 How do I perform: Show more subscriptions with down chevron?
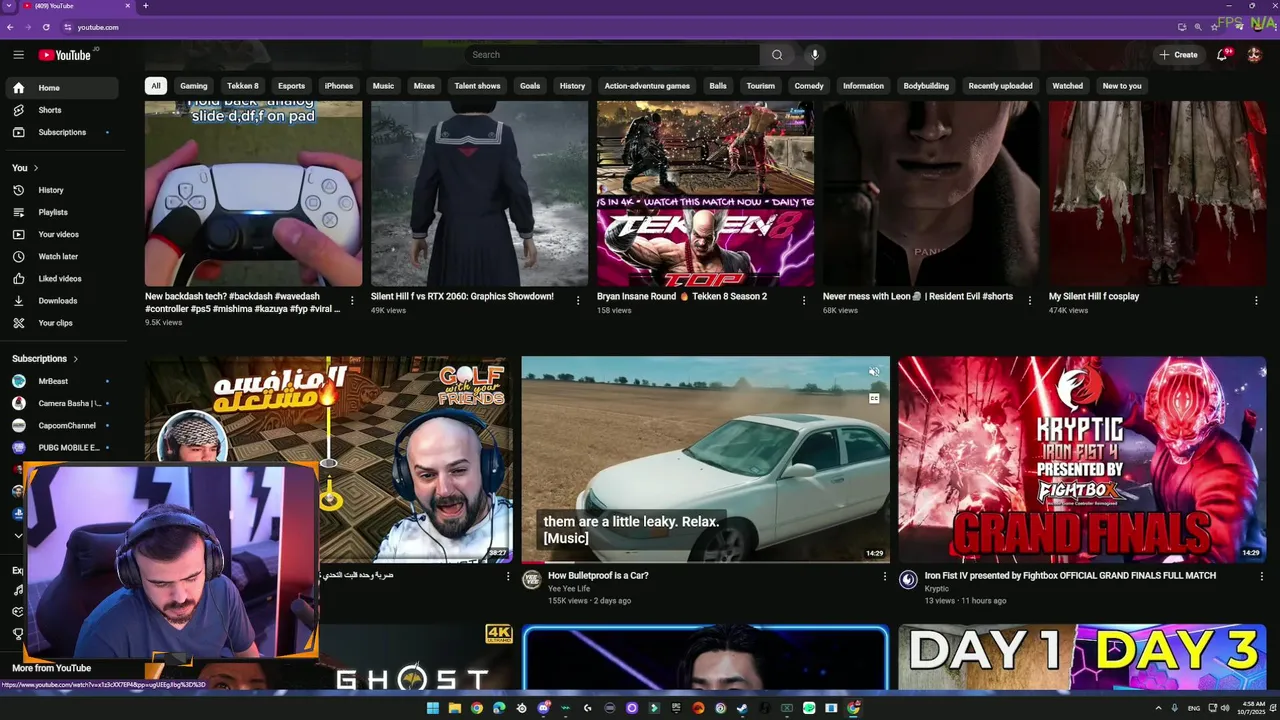(18, 536)
